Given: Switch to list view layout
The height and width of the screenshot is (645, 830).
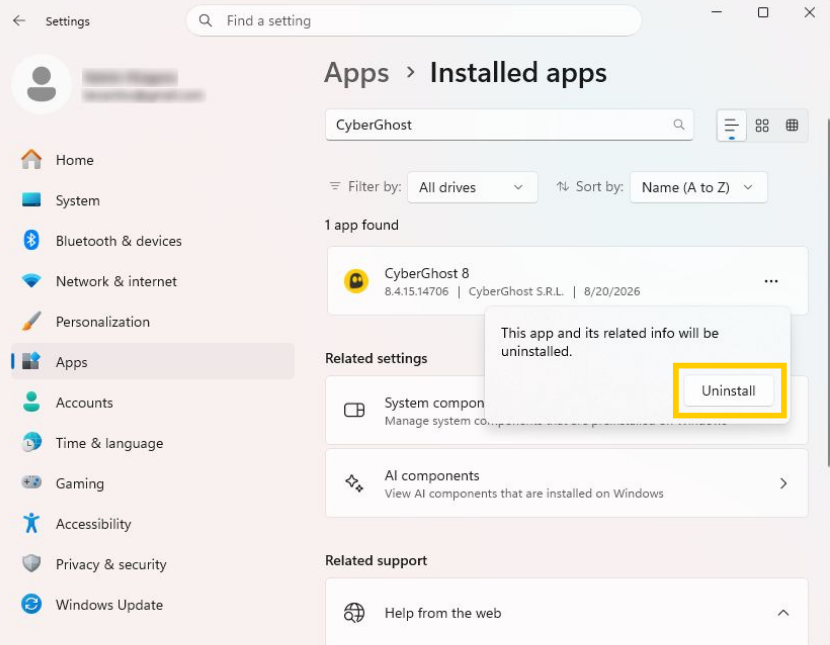Looking at the screenshot, I should pos(731,125).
